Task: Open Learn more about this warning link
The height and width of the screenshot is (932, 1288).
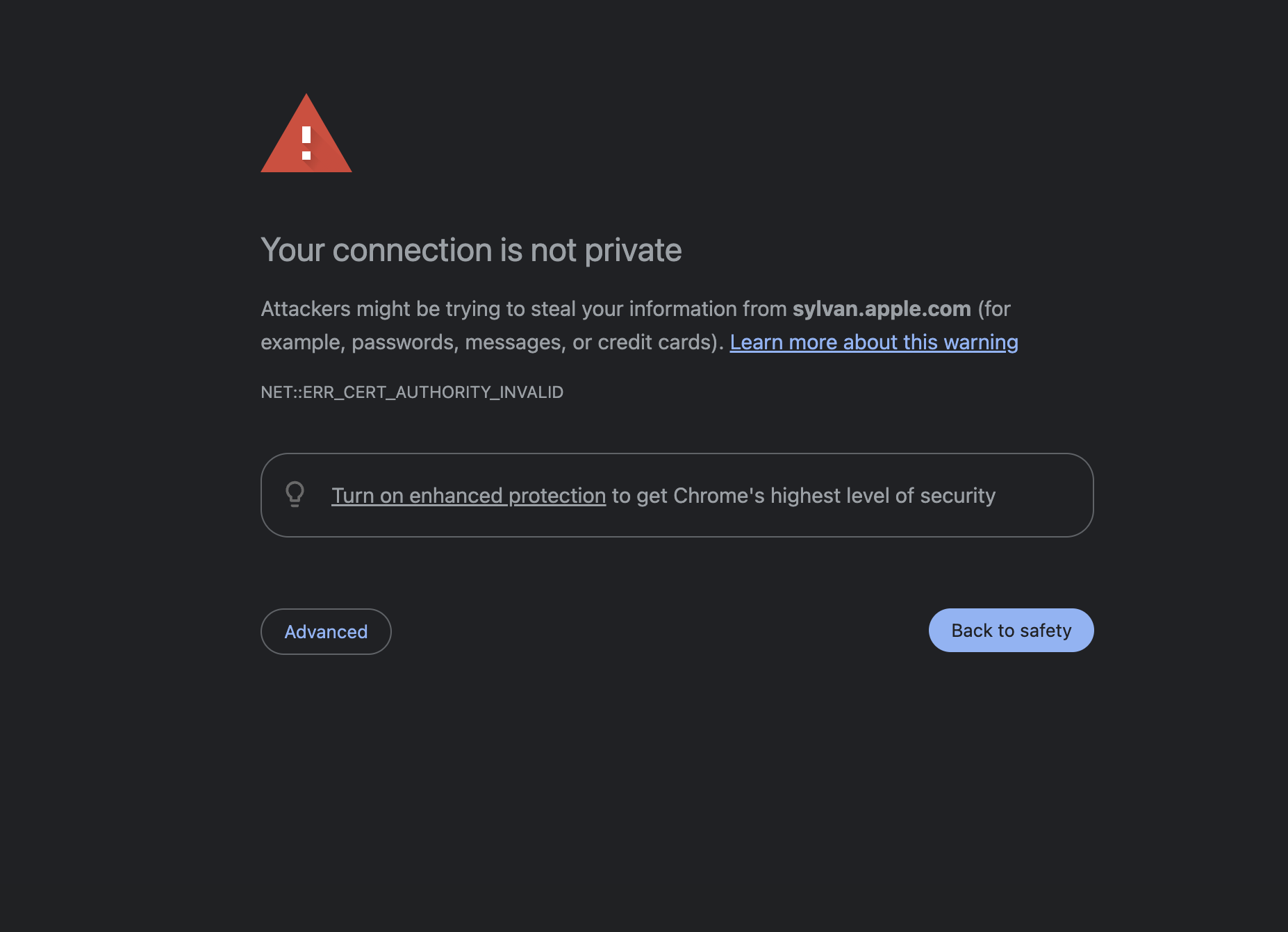Action: coord(873,342)
